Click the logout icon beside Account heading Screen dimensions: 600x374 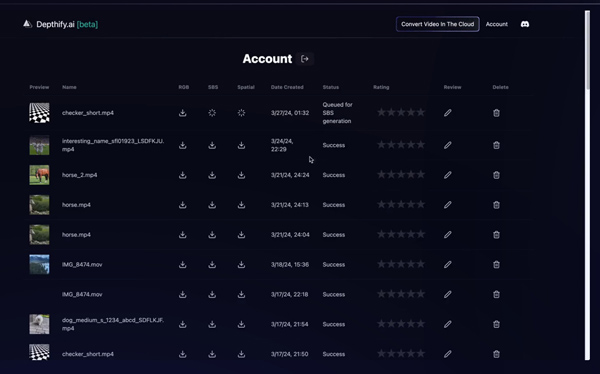(x=305, y=59)
